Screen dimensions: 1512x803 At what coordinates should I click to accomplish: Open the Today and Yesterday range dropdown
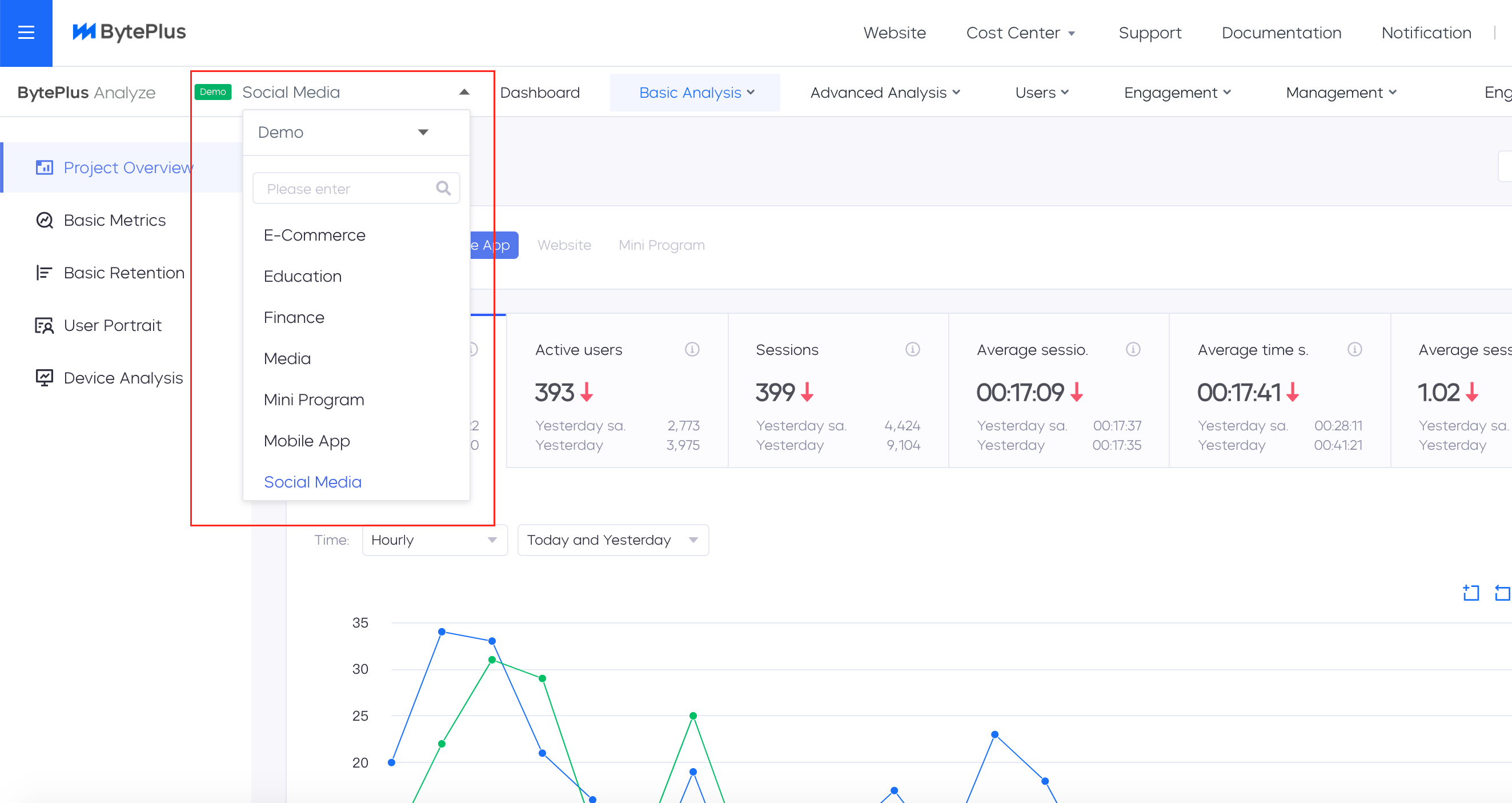613,540
